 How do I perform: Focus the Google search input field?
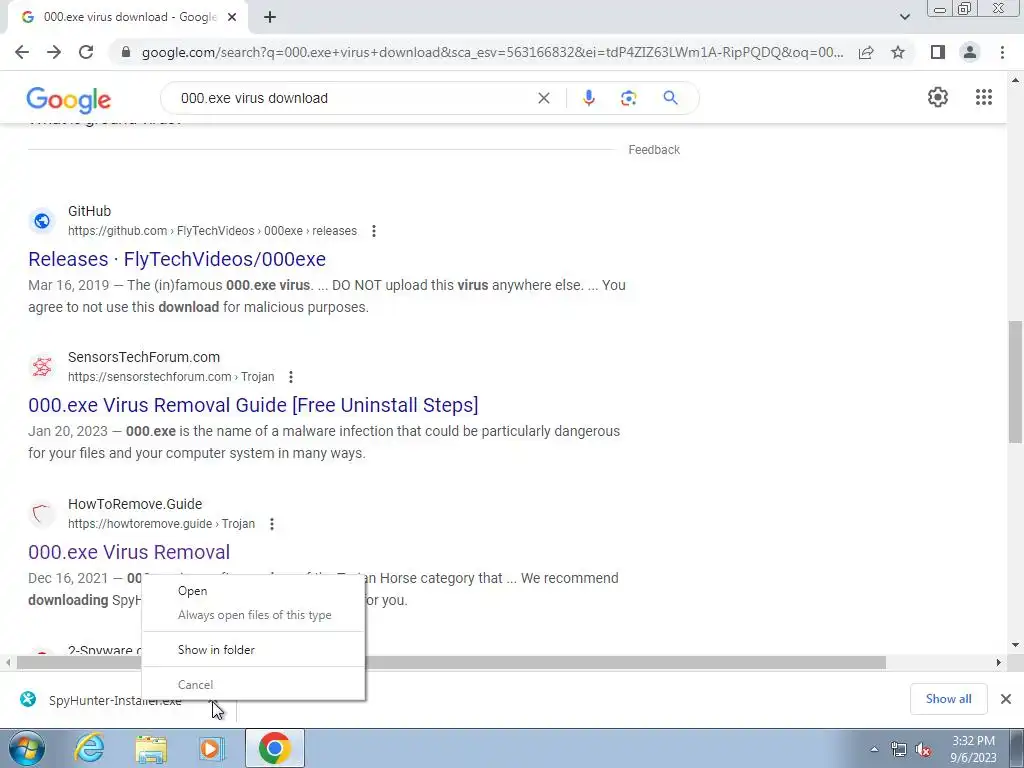pyautogui.click(x=353, y=98)
